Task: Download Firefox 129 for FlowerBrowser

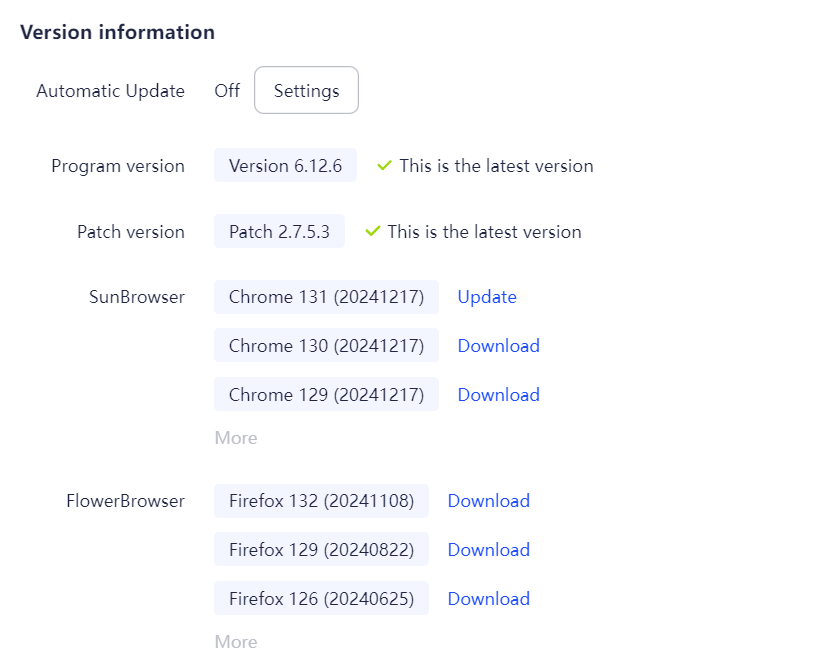Action: click(x=488, y=549)
